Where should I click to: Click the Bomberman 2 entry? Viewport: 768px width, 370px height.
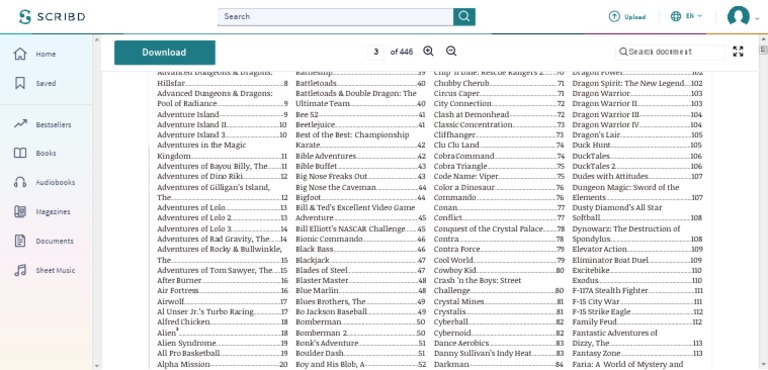(360, 333)
